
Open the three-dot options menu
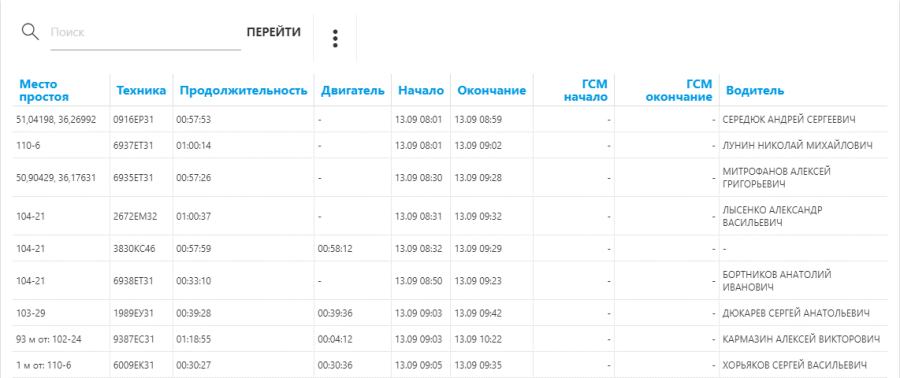(x=335, y=38)
